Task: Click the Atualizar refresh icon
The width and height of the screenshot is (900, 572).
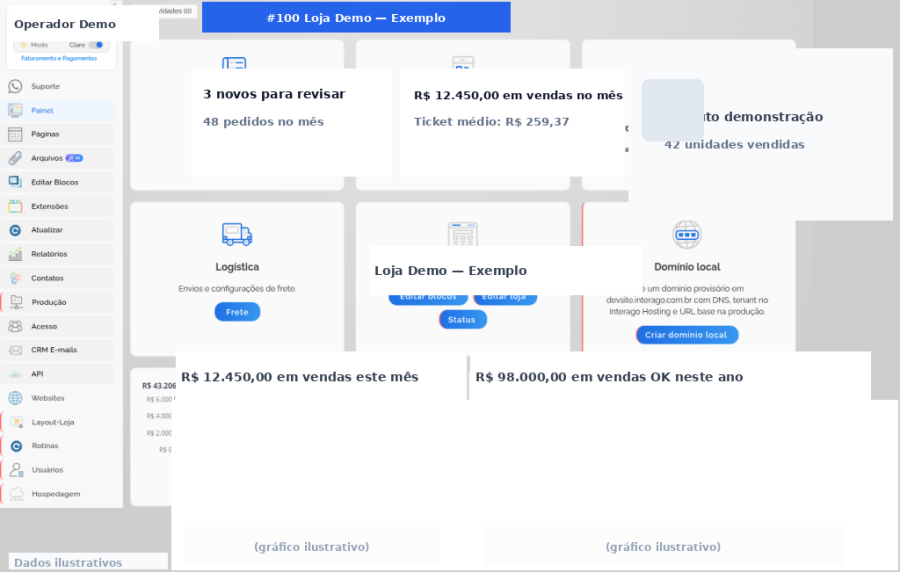Action: coord(15,230)
